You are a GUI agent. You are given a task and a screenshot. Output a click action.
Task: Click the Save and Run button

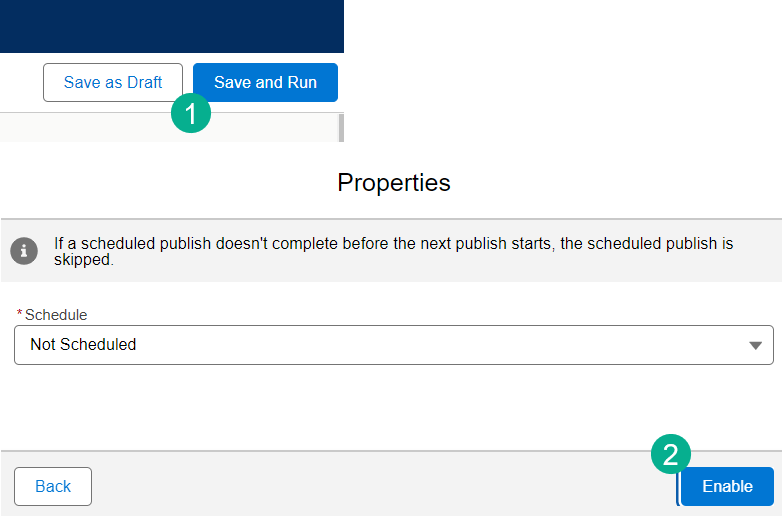tap(265, 82)
